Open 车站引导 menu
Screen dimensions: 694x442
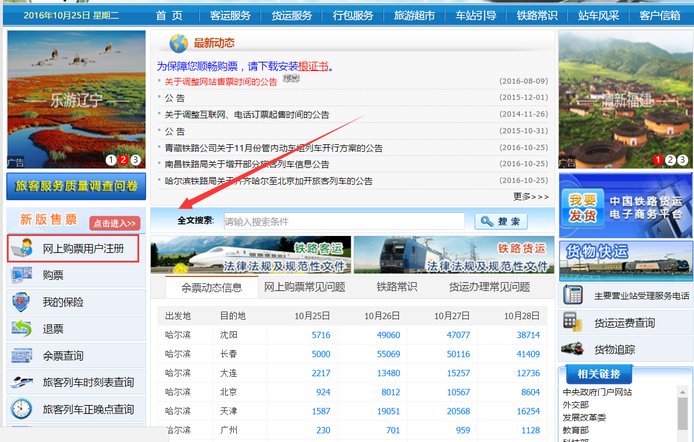(x=476, y=15)
